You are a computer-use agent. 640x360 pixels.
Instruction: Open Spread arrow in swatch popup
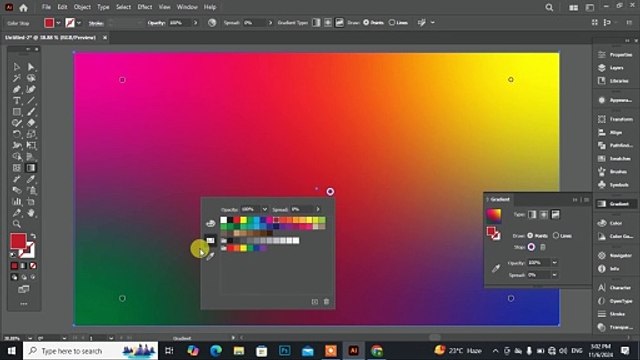tap(318, 209)
